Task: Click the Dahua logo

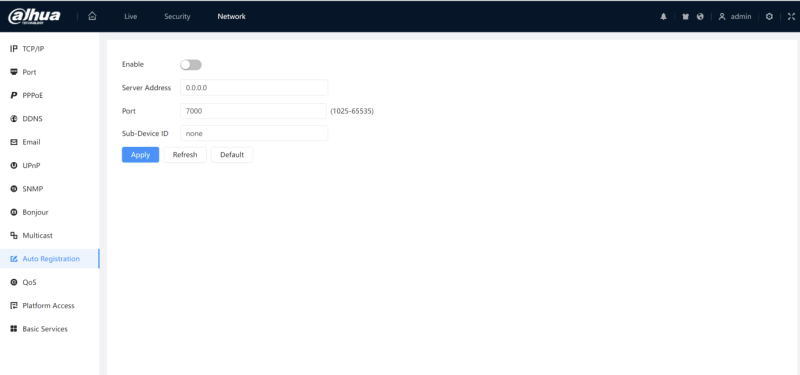Action: tap(34, 16)
